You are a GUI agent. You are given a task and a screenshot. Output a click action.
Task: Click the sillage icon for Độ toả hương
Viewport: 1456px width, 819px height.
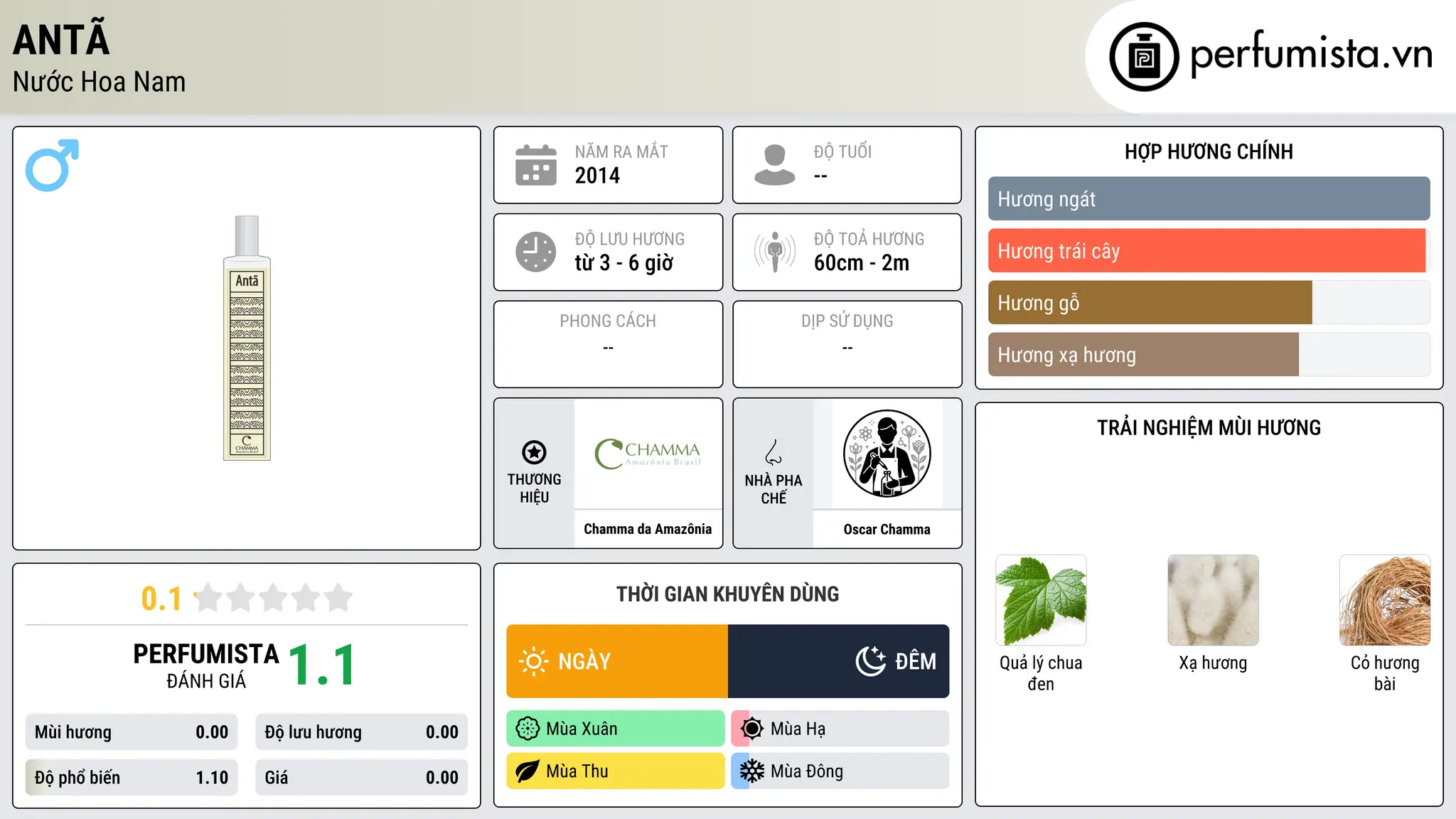click(775, 252)
